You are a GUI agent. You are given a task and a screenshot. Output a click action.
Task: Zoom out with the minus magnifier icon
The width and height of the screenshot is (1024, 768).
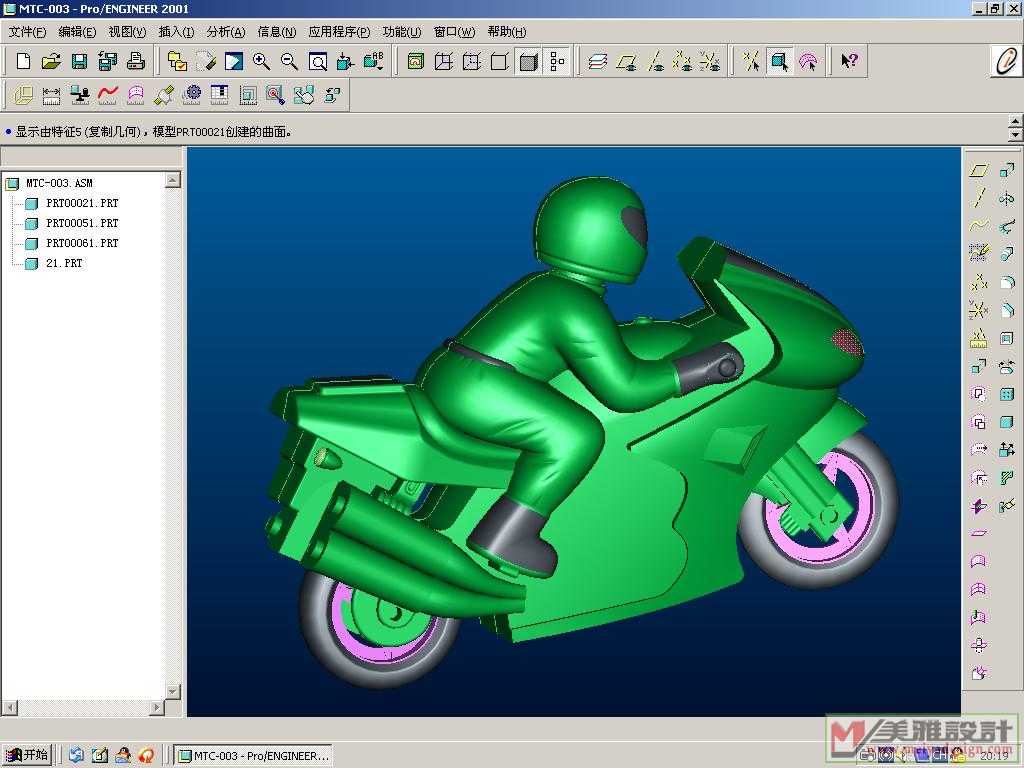pyautogui.click(x=289, y=61)
